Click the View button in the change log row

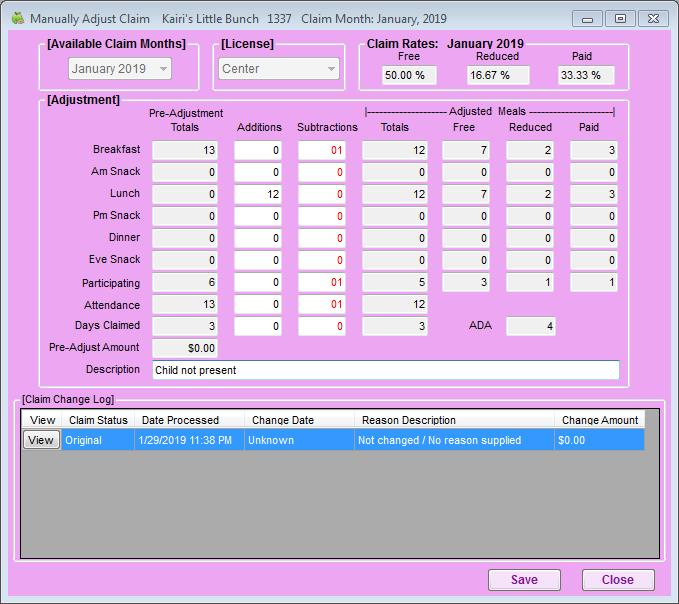click(41, 440)
